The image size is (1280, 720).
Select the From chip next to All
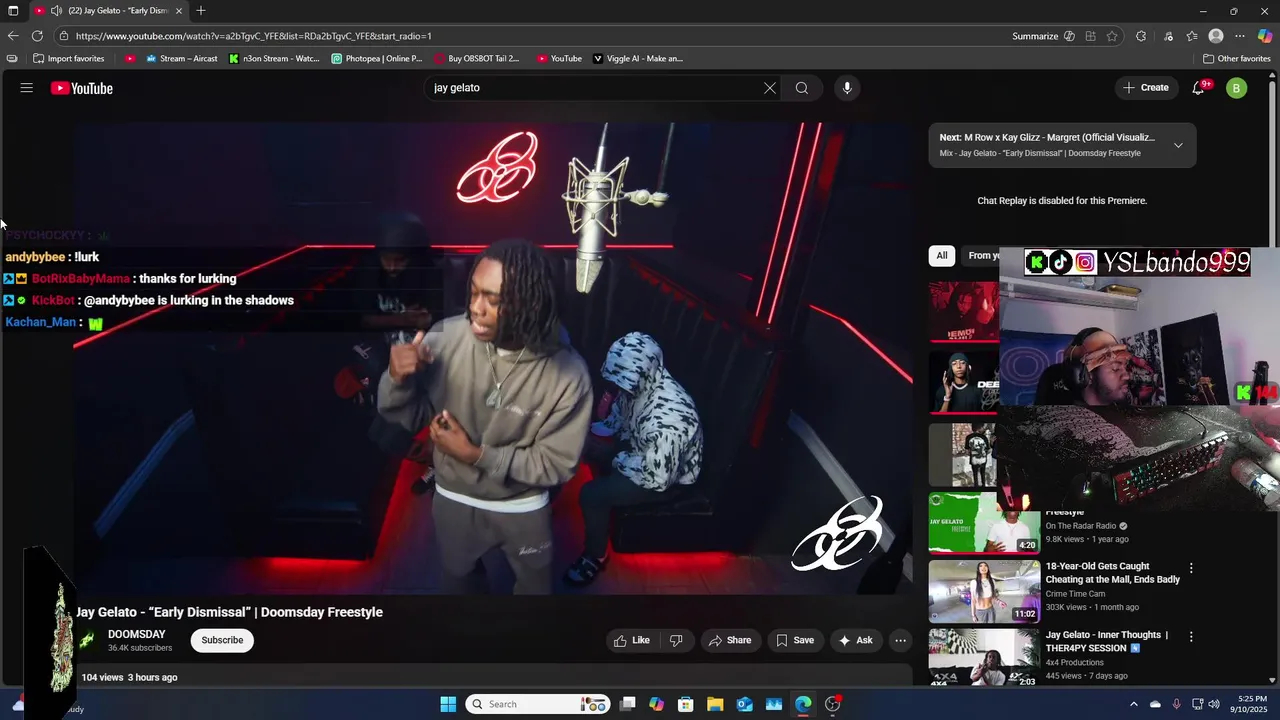(983, 256)
